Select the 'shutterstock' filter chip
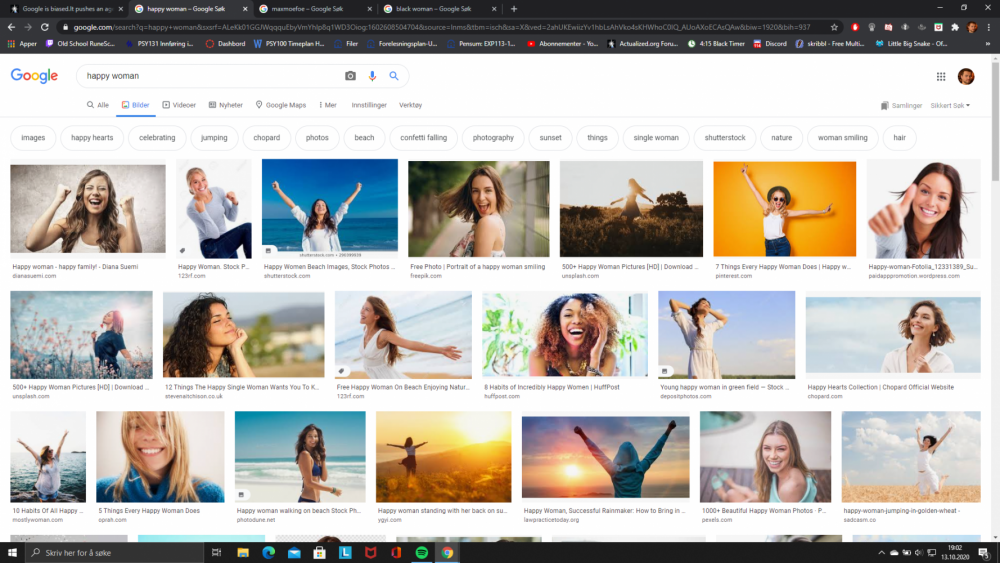Screen dimensions: 1000x563 tap(725, 138)
